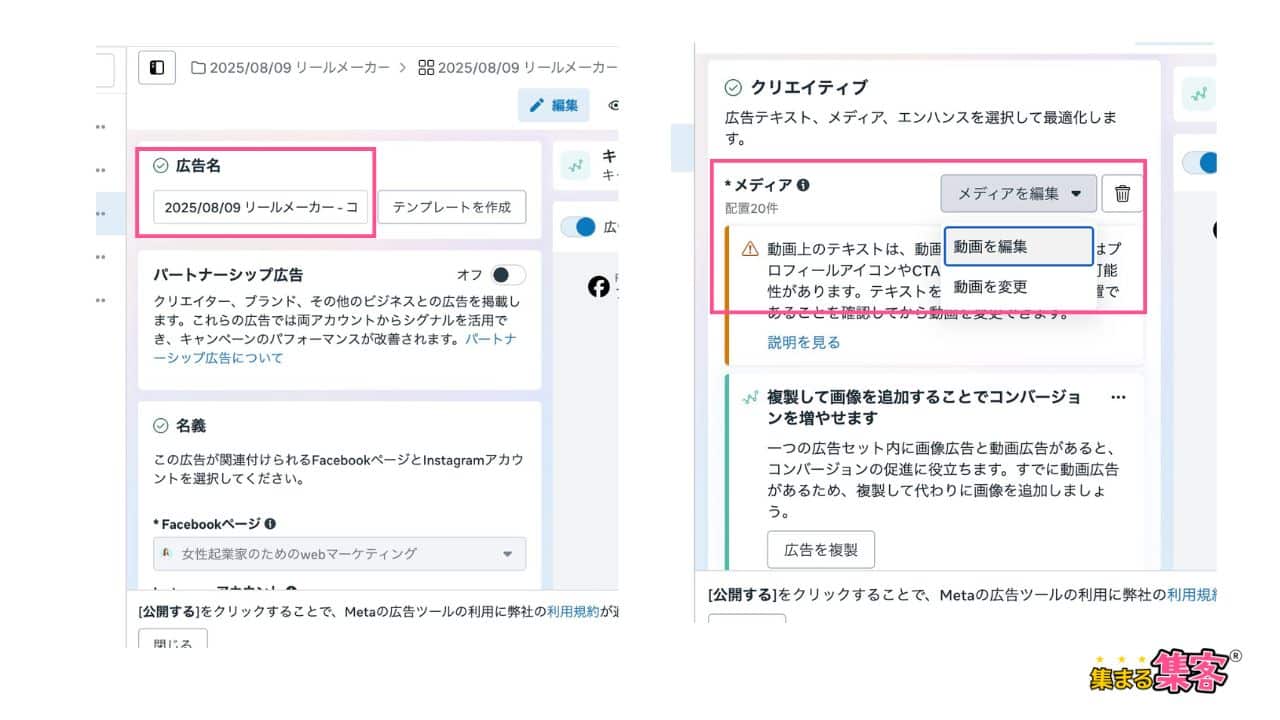Toggle the blue switch in left screenshot preview panel
This screenshot has width=1280, height=720.
[578, 227]
